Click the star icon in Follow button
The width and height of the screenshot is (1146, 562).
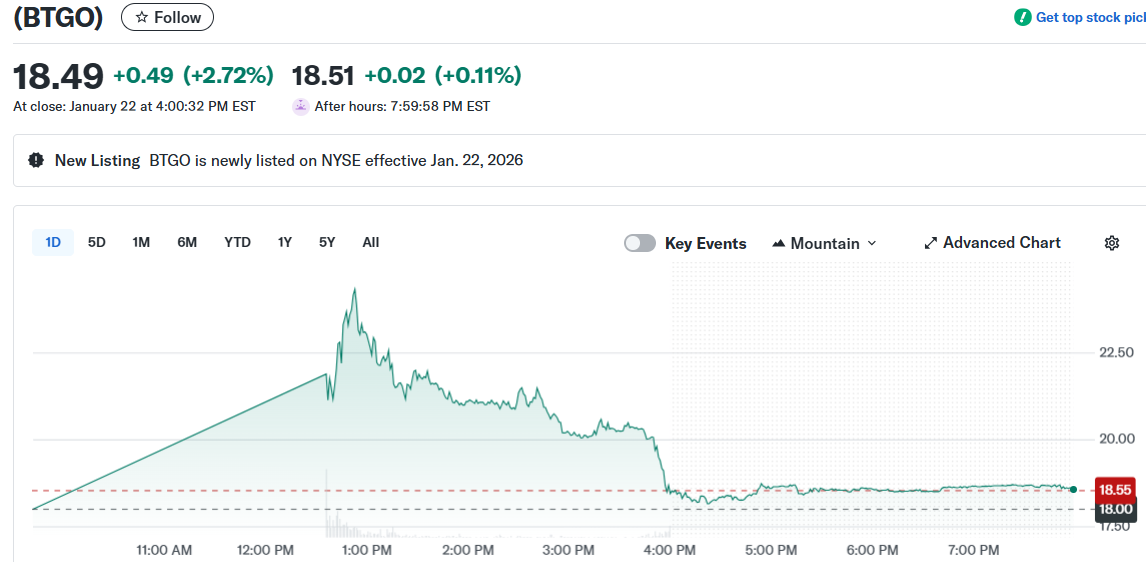pos(142,17)
